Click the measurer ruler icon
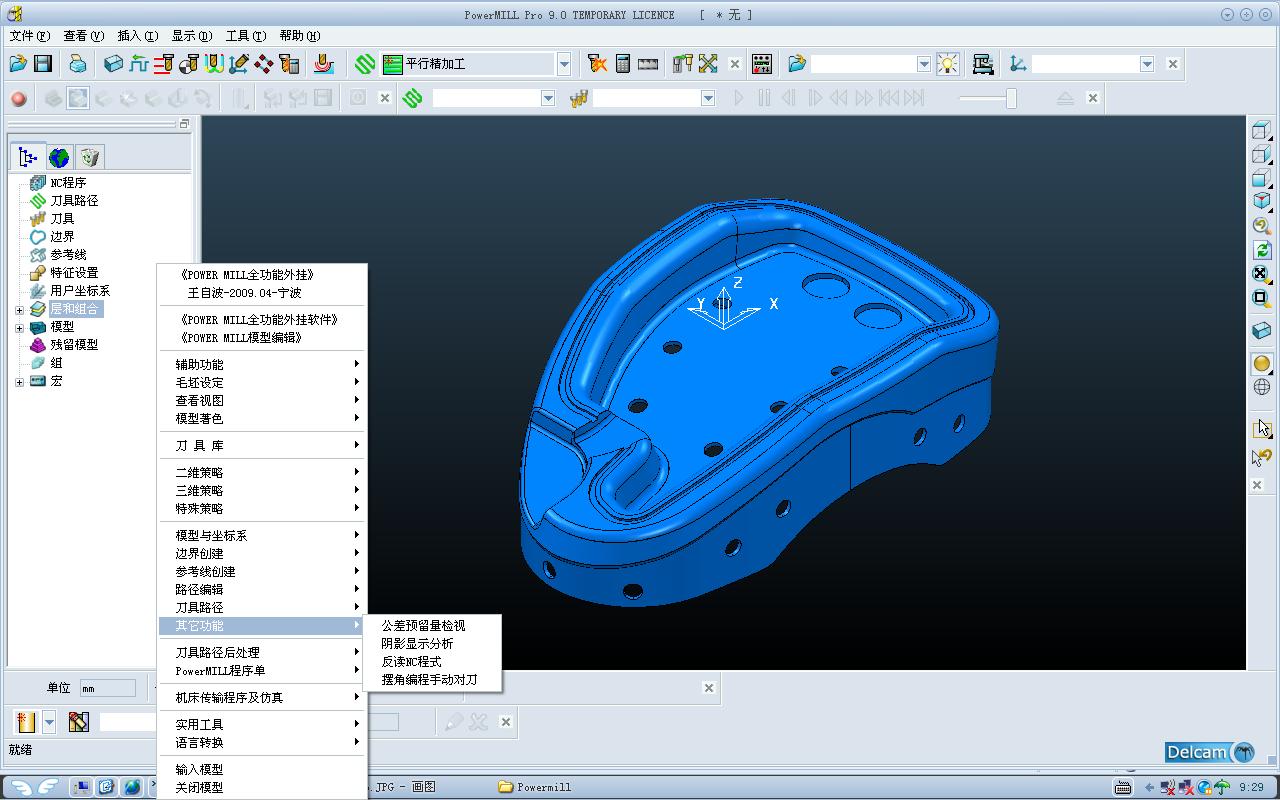1280x800 pixels. [x=648, y=64]
